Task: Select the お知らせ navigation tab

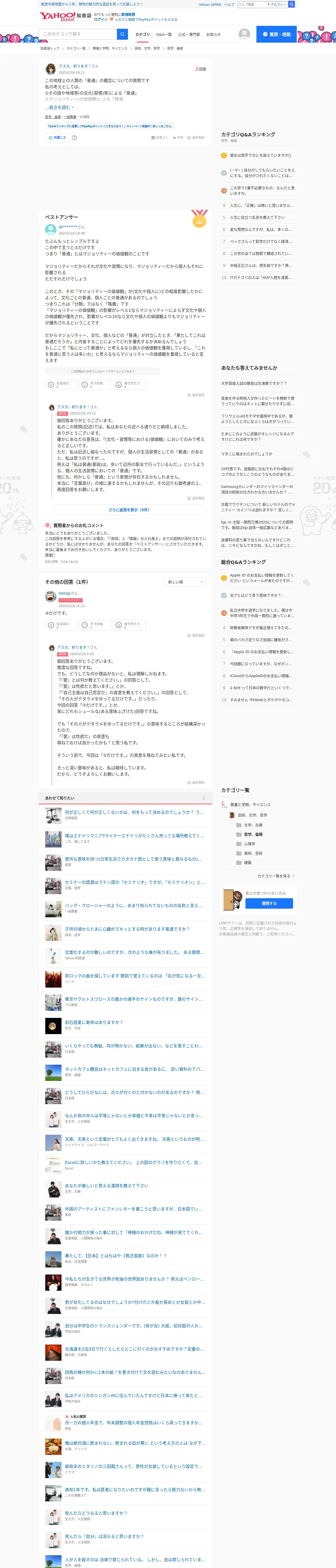Action: 214,35
